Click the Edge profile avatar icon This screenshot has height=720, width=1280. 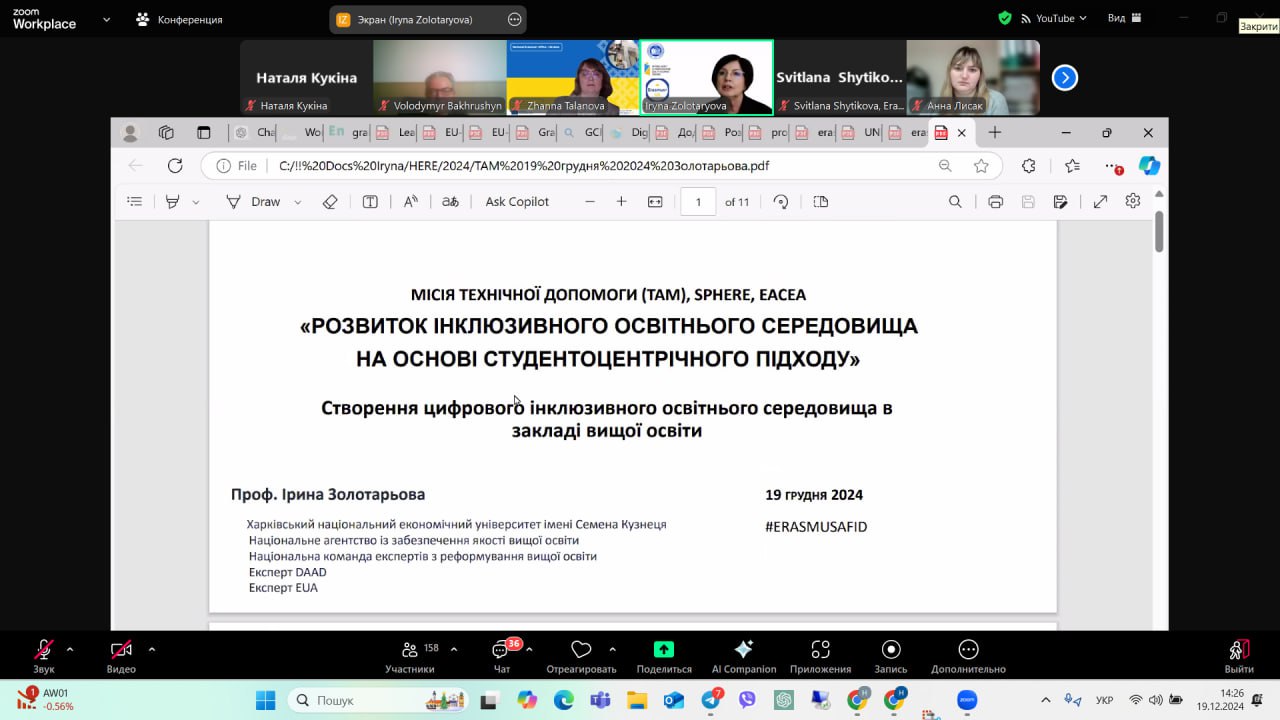[130, 132]
